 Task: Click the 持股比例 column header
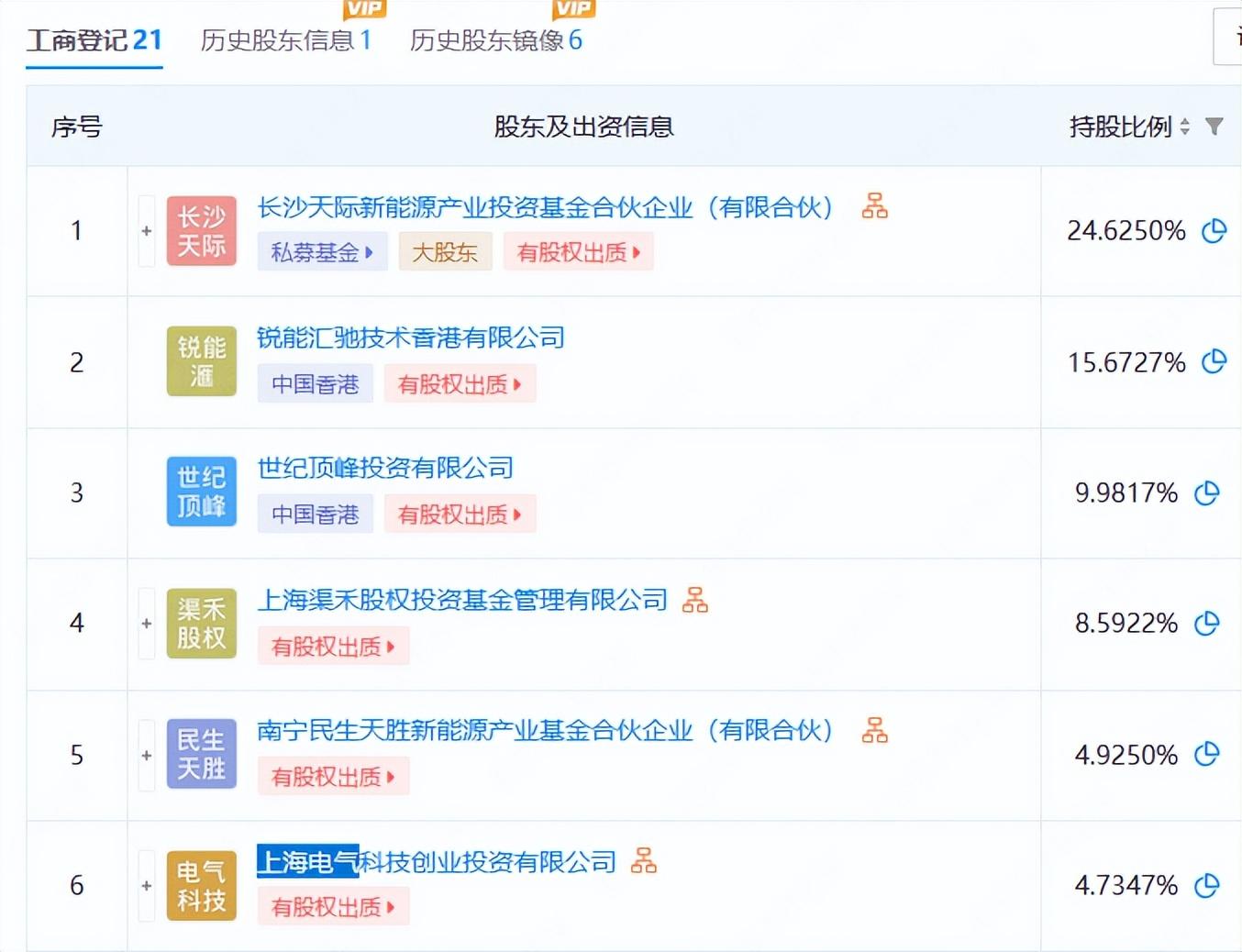1121,127
